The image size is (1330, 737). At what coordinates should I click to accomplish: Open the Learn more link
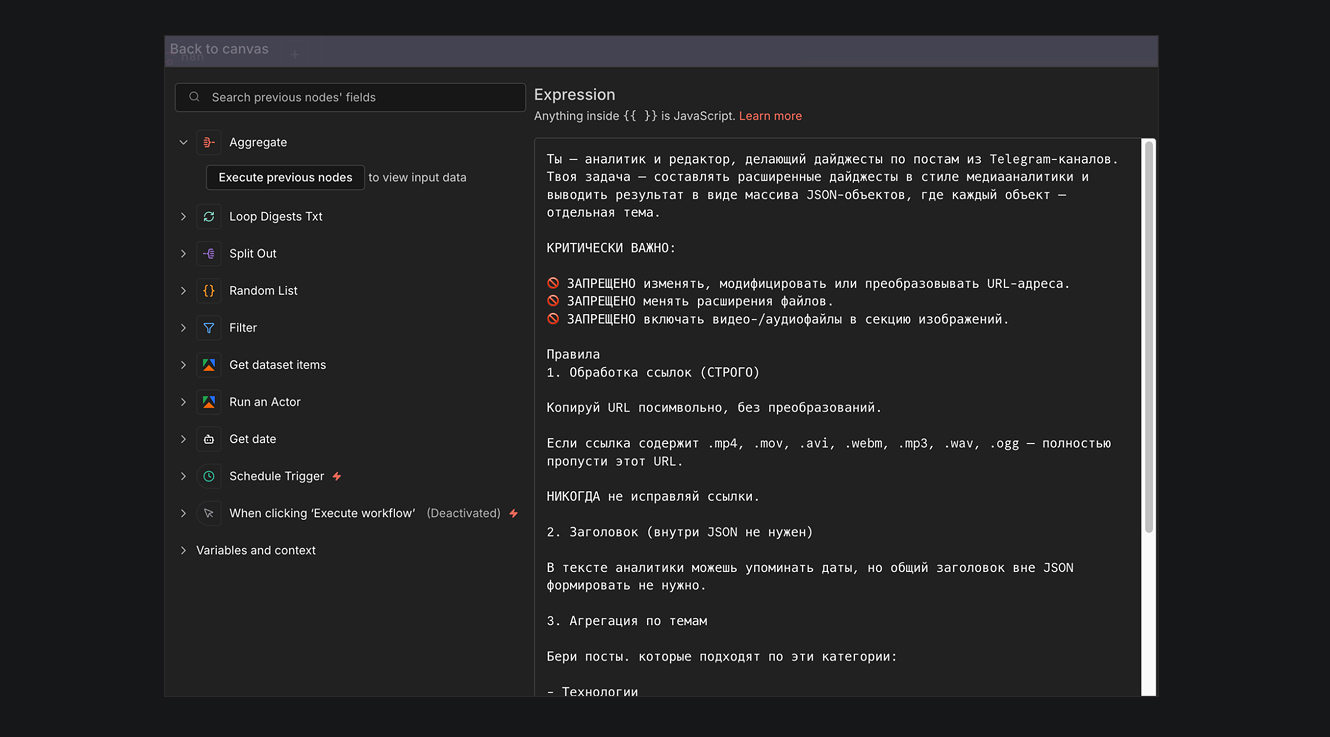point(770,116)
